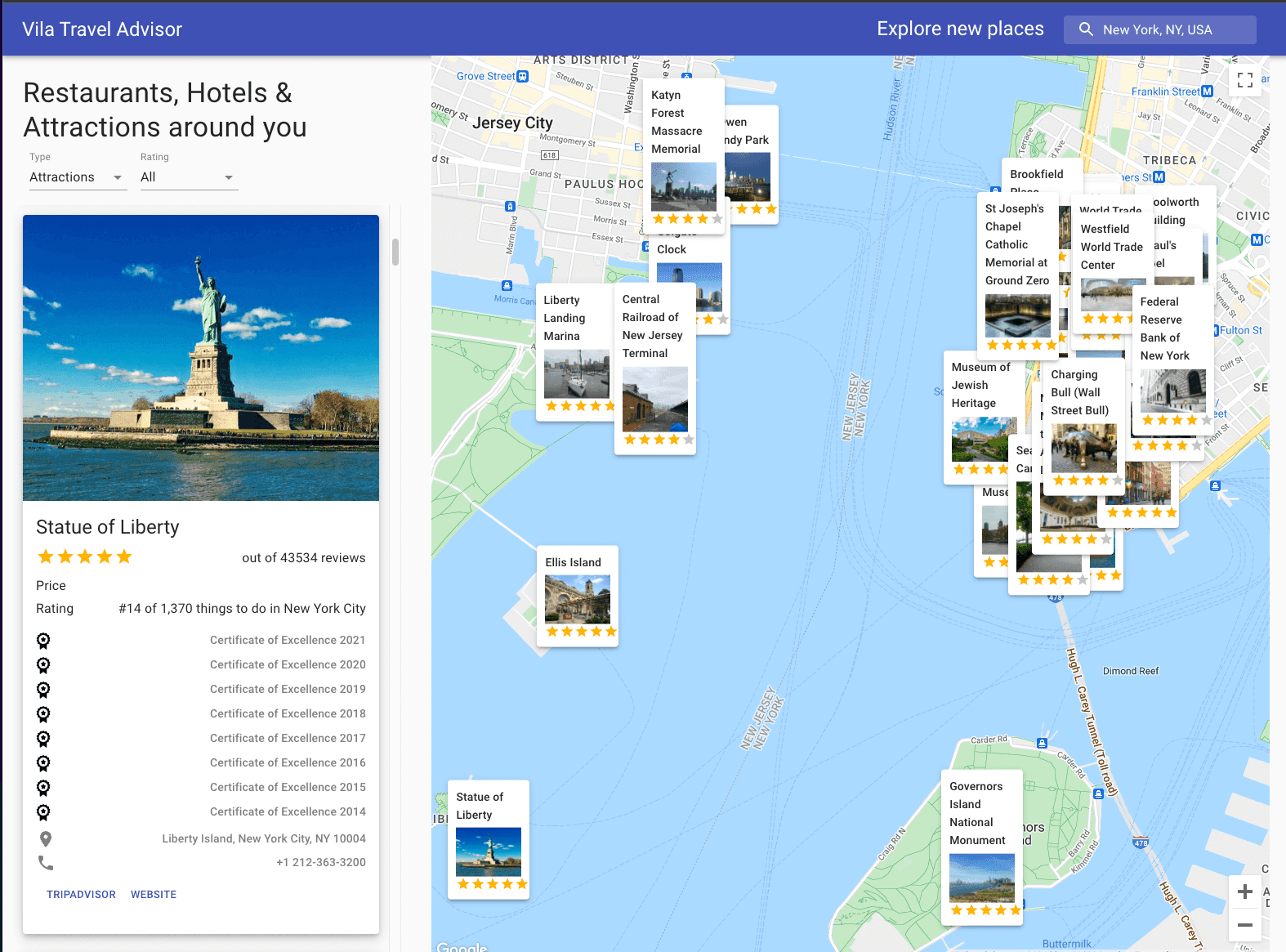Select St Joseph's Chapel Catholic Memorial card
The width and height of the screenshot is (1286, 952).
1018,276
